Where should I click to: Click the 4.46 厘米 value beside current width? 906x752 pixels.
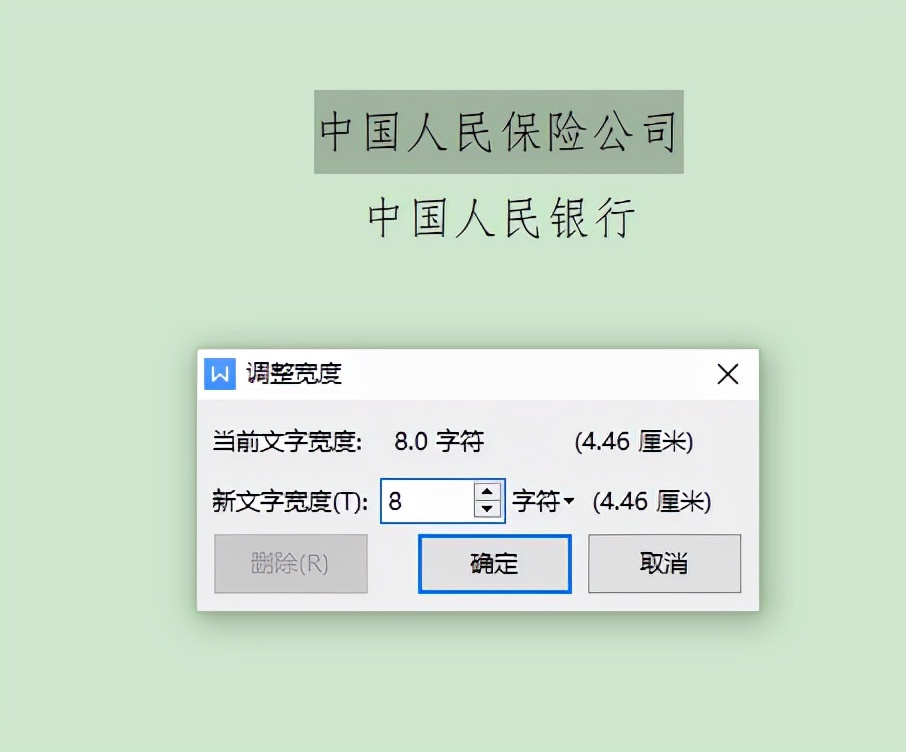[x=634, y=442]
